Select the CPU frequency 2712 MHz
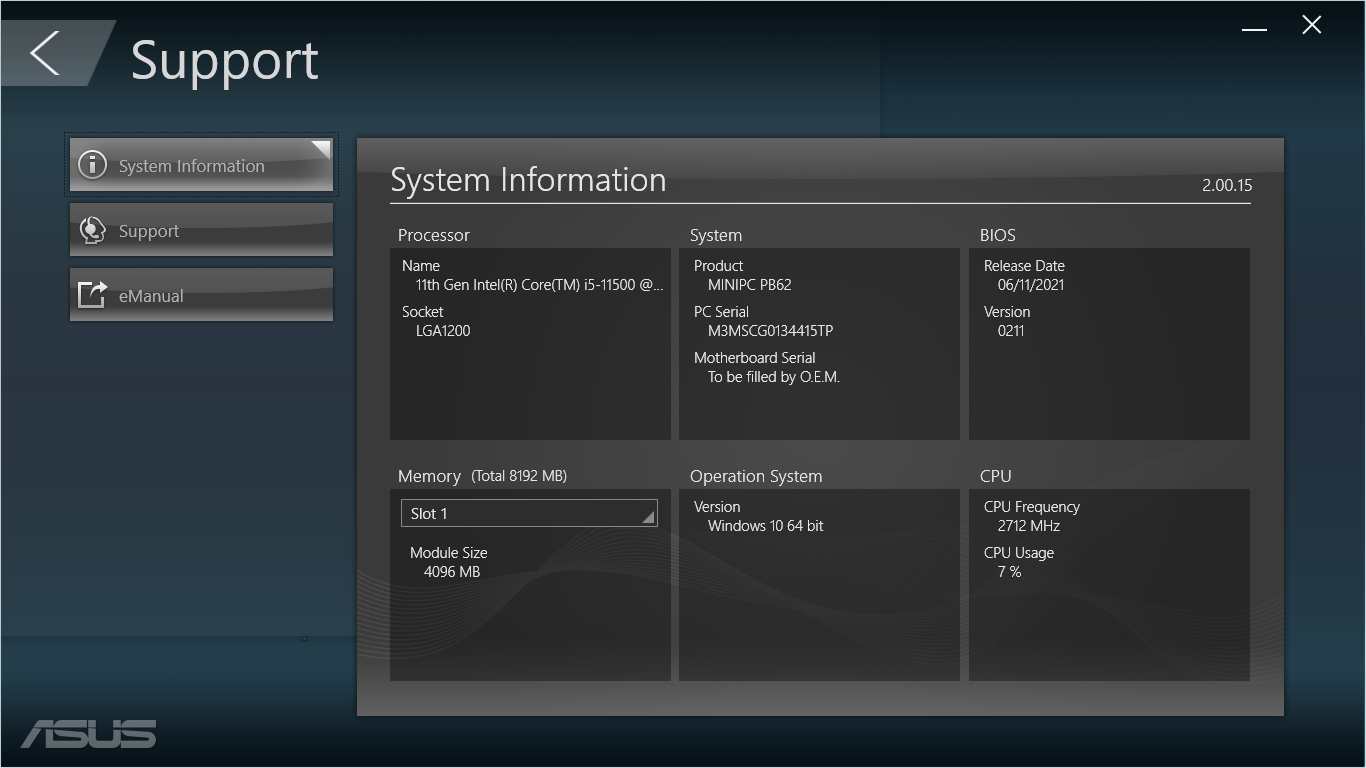This screenshot has width=1366, height=768. tap(1029, 526)
